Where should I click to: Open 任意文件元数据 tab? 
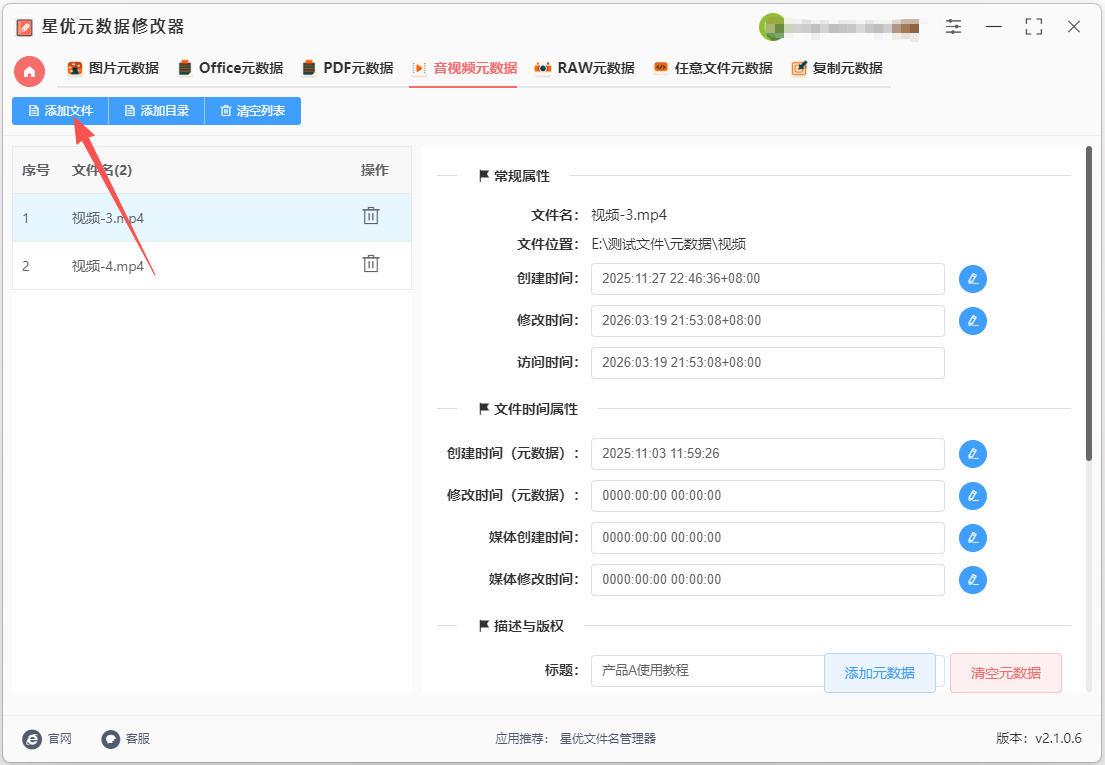(712, 68)
